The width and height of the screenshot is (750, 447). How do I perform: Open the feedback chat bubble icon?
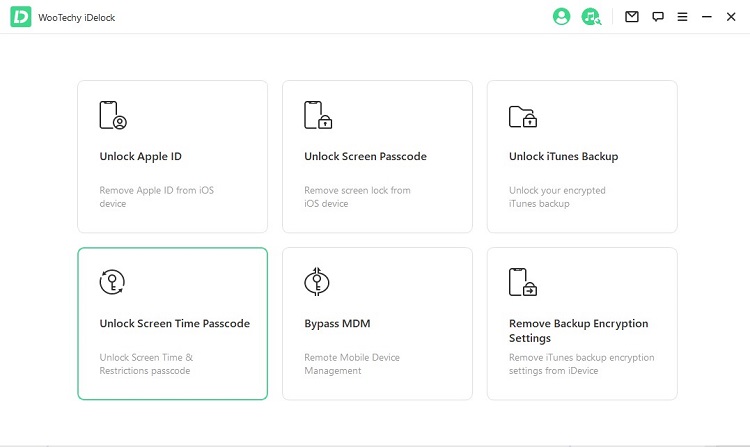point(658,17)
